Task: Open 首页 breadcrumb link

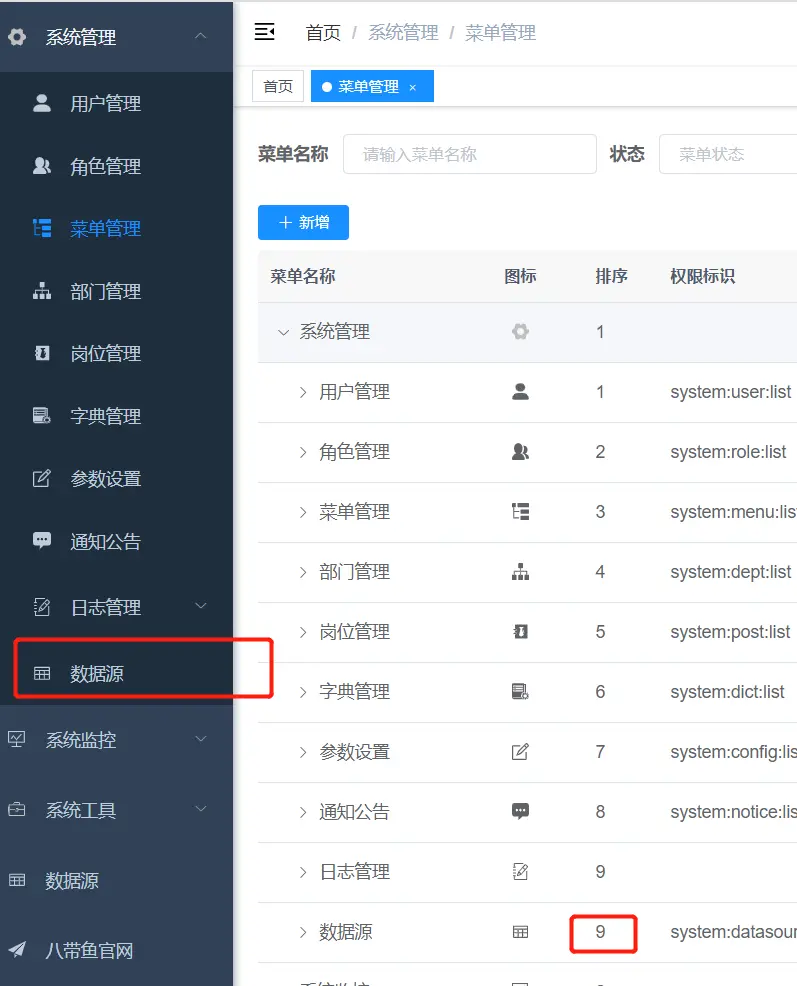Action: [x=322, y=33]
